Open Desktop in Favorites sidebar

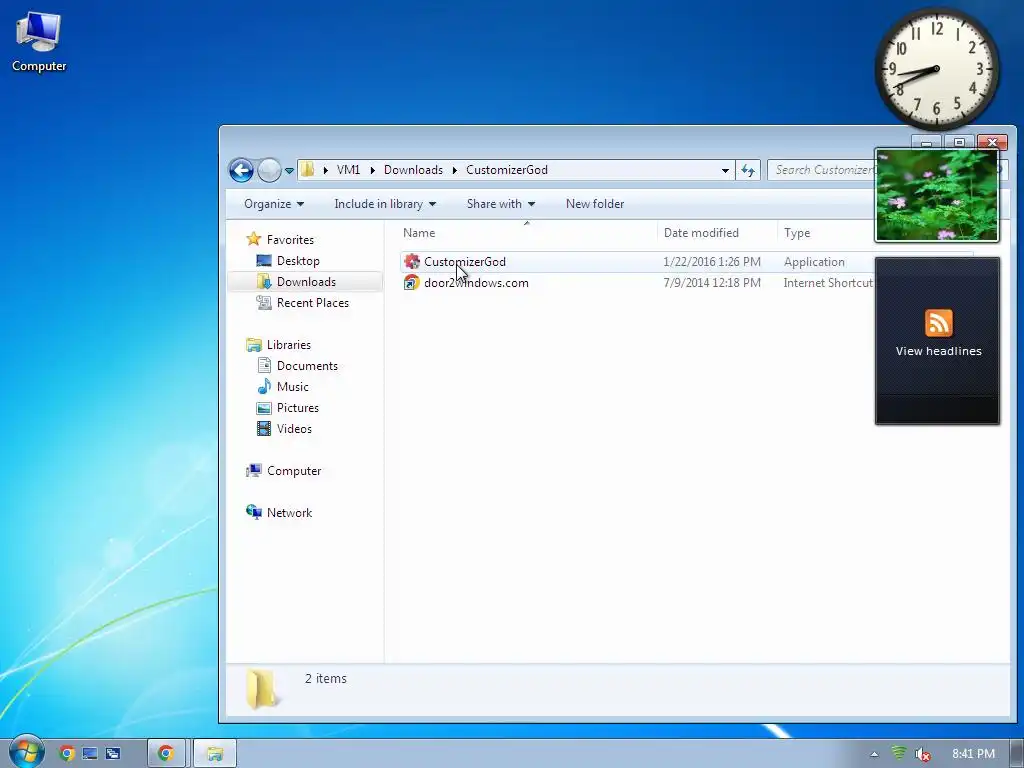point(298,261)
